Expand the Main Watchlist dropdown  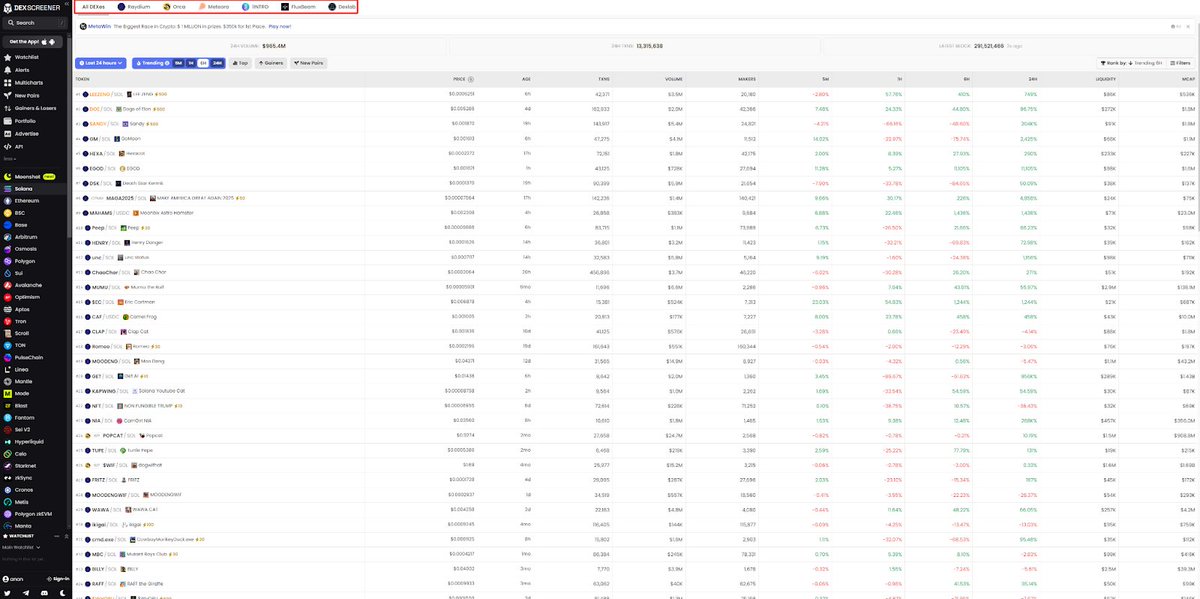click(19, 547)
